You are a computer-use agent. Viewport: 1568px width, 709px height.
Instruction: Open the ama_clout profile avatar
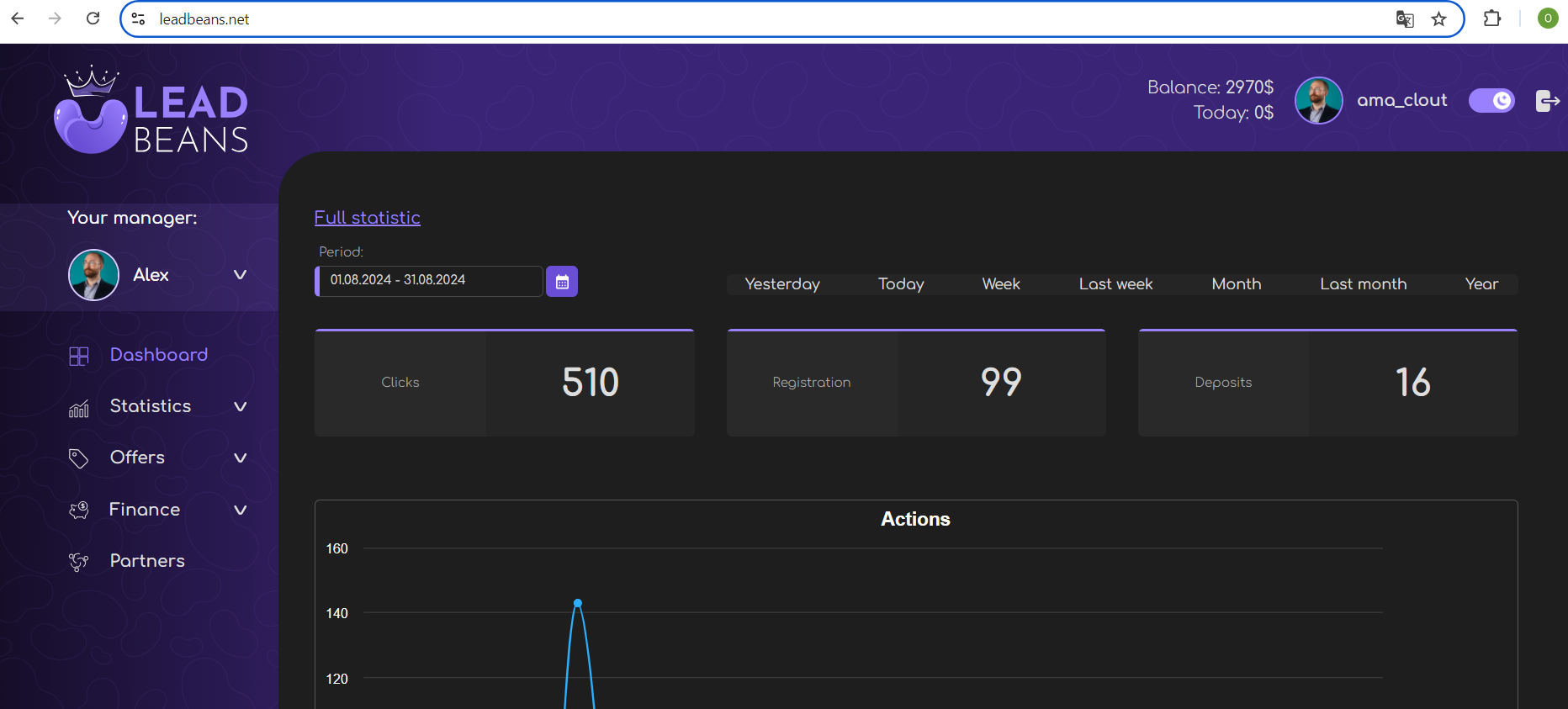click(x=1318, y=100)
